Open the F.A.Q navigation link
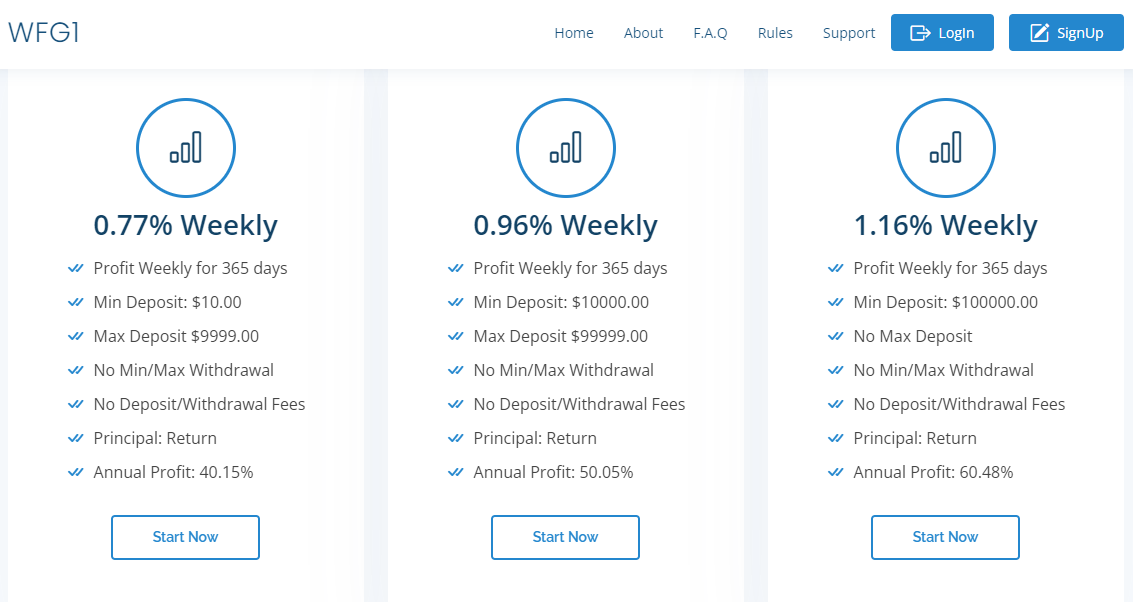This screenshot has height=602, width=1133. tap(710, 33)
